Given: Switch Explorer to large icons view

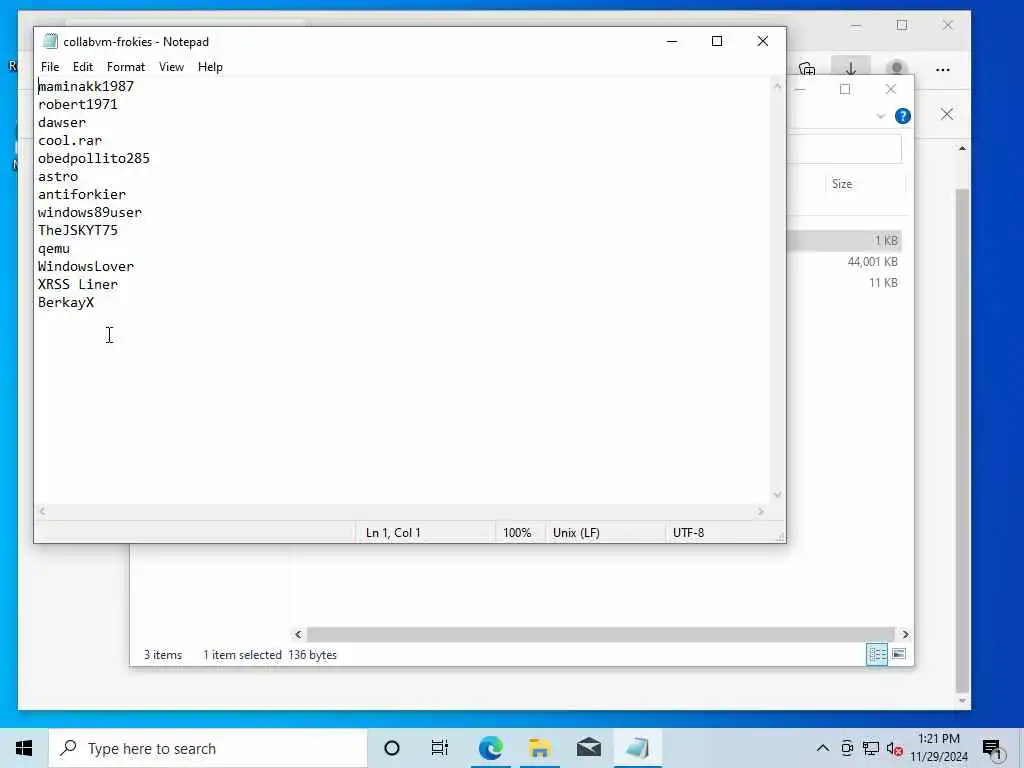Looking at the screenshot, I should pyautogui.click(x=899, y=654).
